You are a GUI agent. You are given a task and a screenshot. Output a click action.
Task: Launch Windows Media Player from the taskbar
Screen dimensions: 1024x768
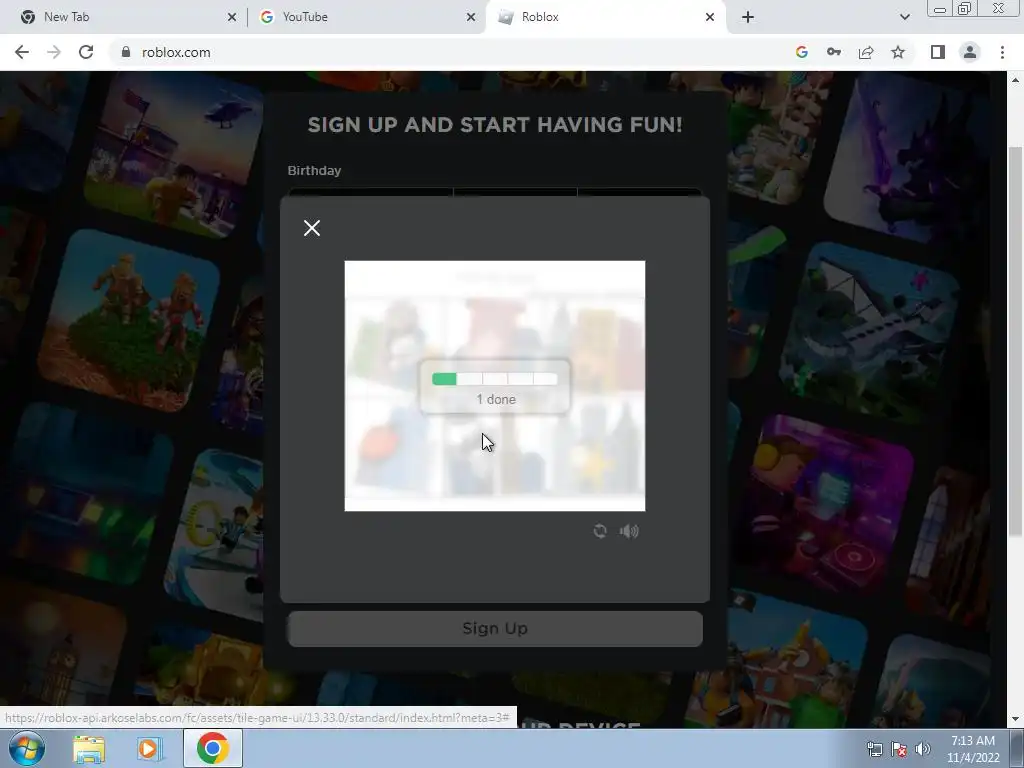pos(150,748)
